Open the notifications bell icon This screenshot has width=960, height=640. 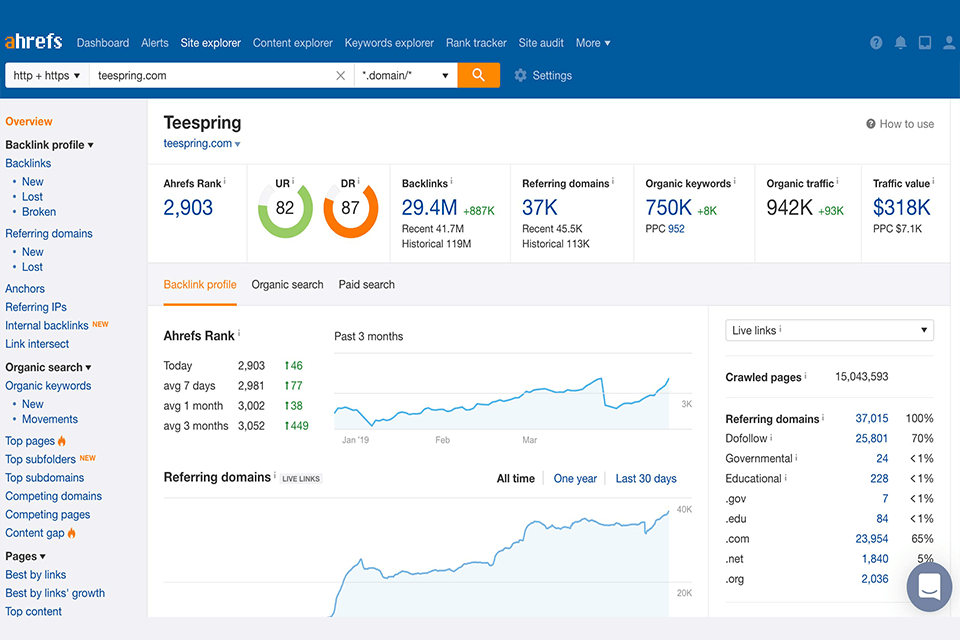tap(900, 43)
